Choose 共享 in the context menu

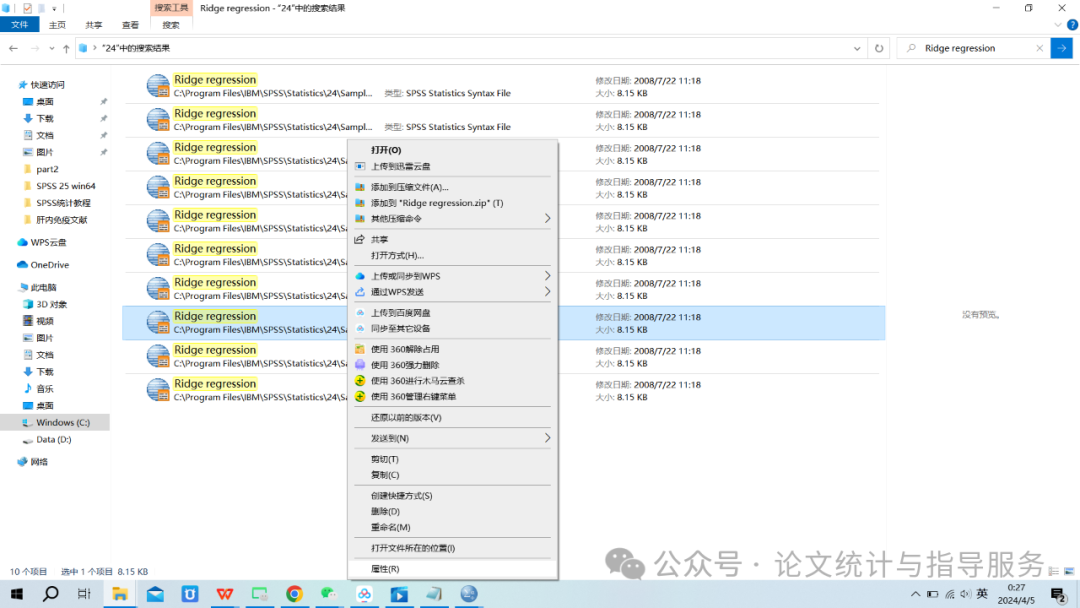(453, 239)
